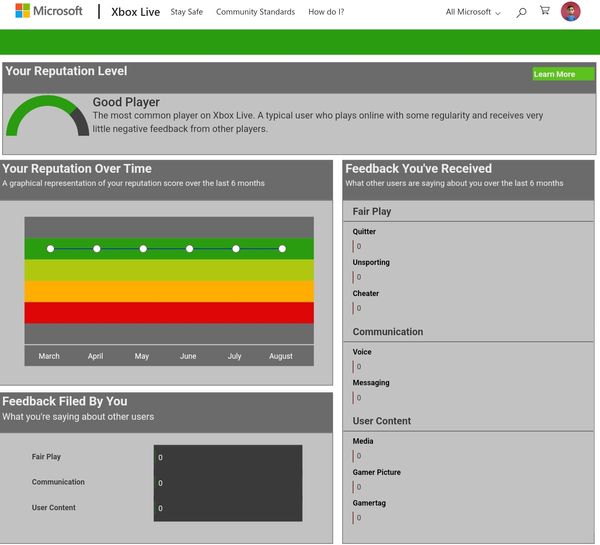600x545 pixels.
Task: Open the shopping cart icon
Action: [545, 11]
